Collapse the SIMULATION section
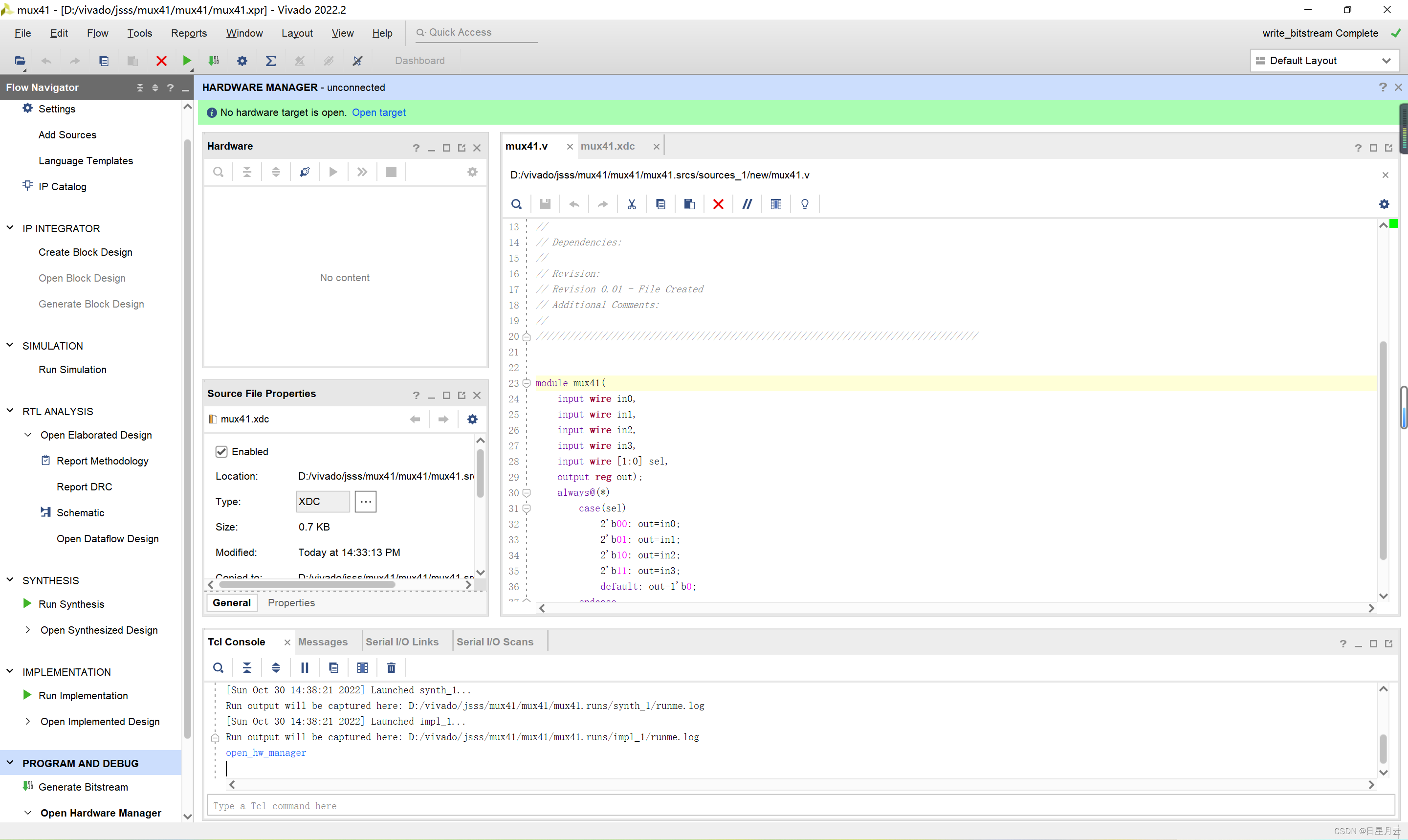Screen dimensions: 1408x840 point(10,345)
